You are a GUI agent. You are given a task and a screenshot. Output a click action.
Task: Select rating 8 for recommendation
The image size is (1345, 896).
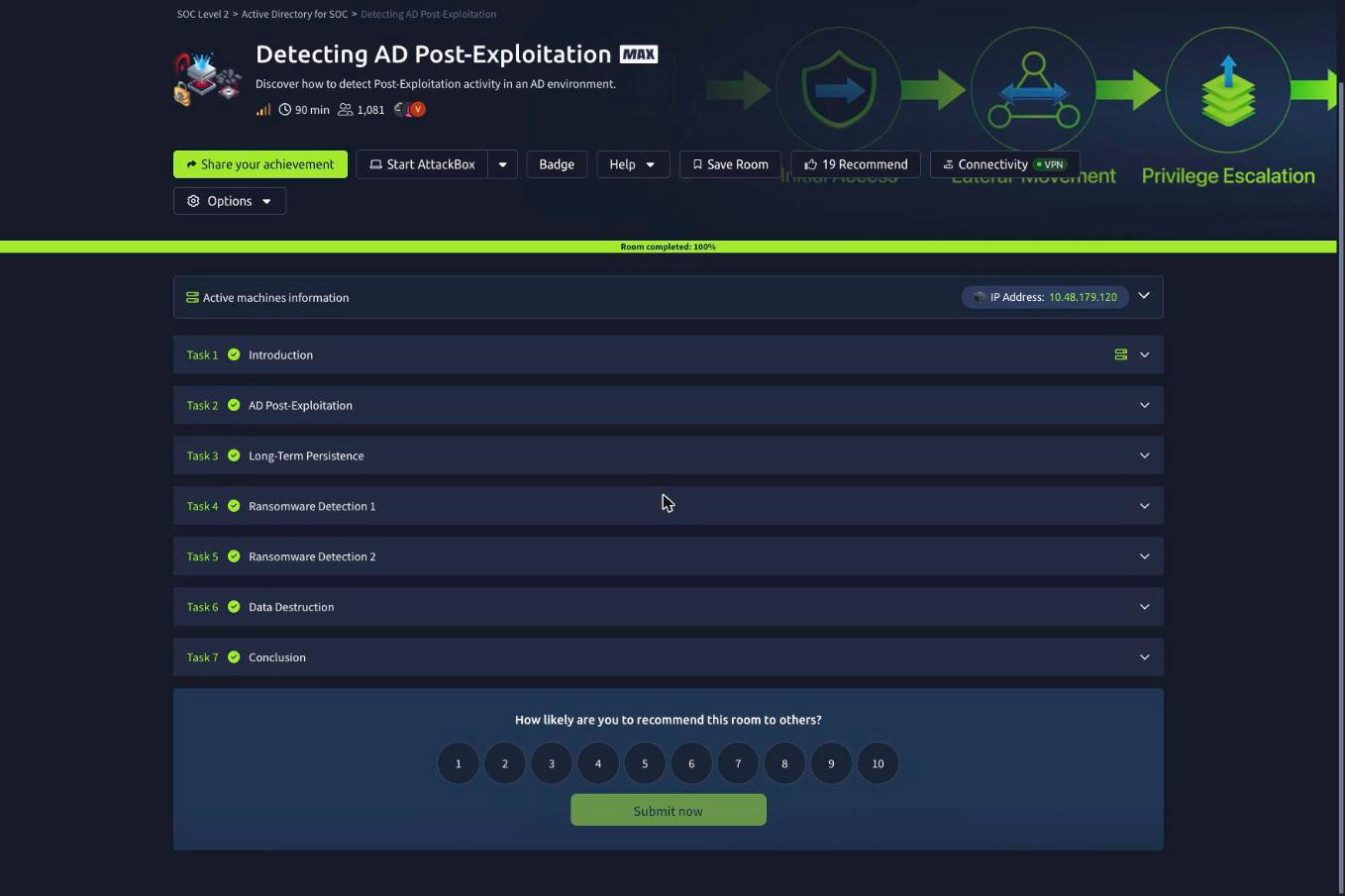pos(784,763)
